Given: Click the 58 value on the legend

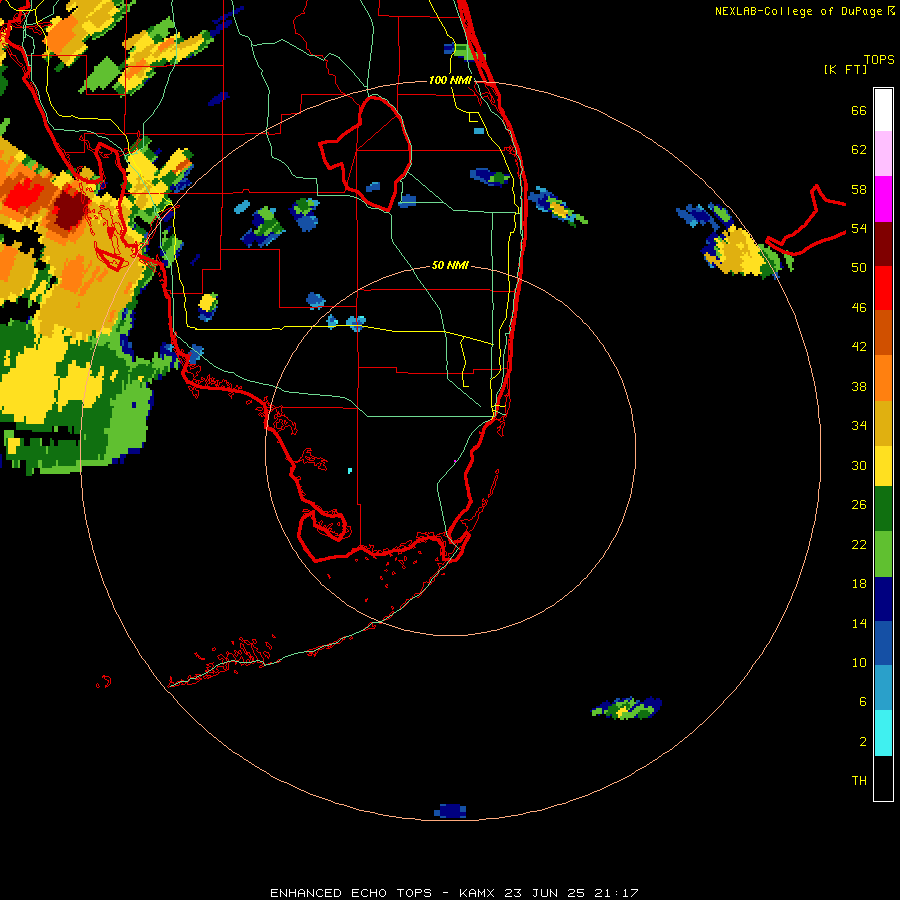Looking at the screenshot, I should pos(859,189).
